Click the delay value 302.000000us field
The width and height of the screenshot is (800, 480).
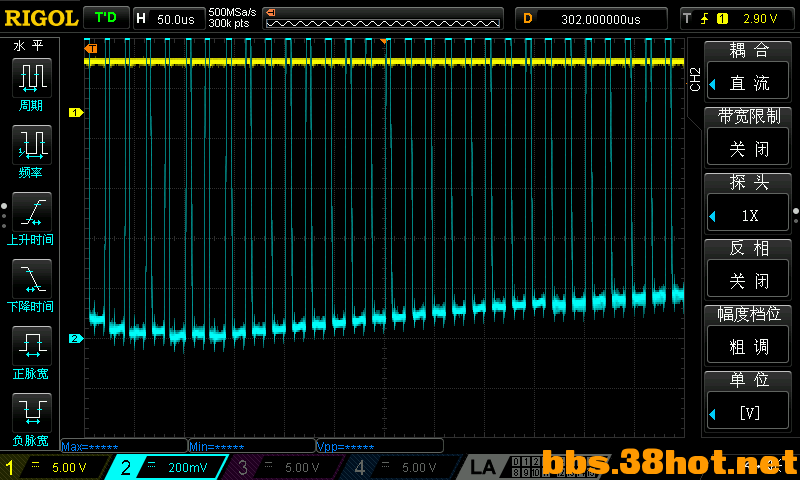[601, 19]
